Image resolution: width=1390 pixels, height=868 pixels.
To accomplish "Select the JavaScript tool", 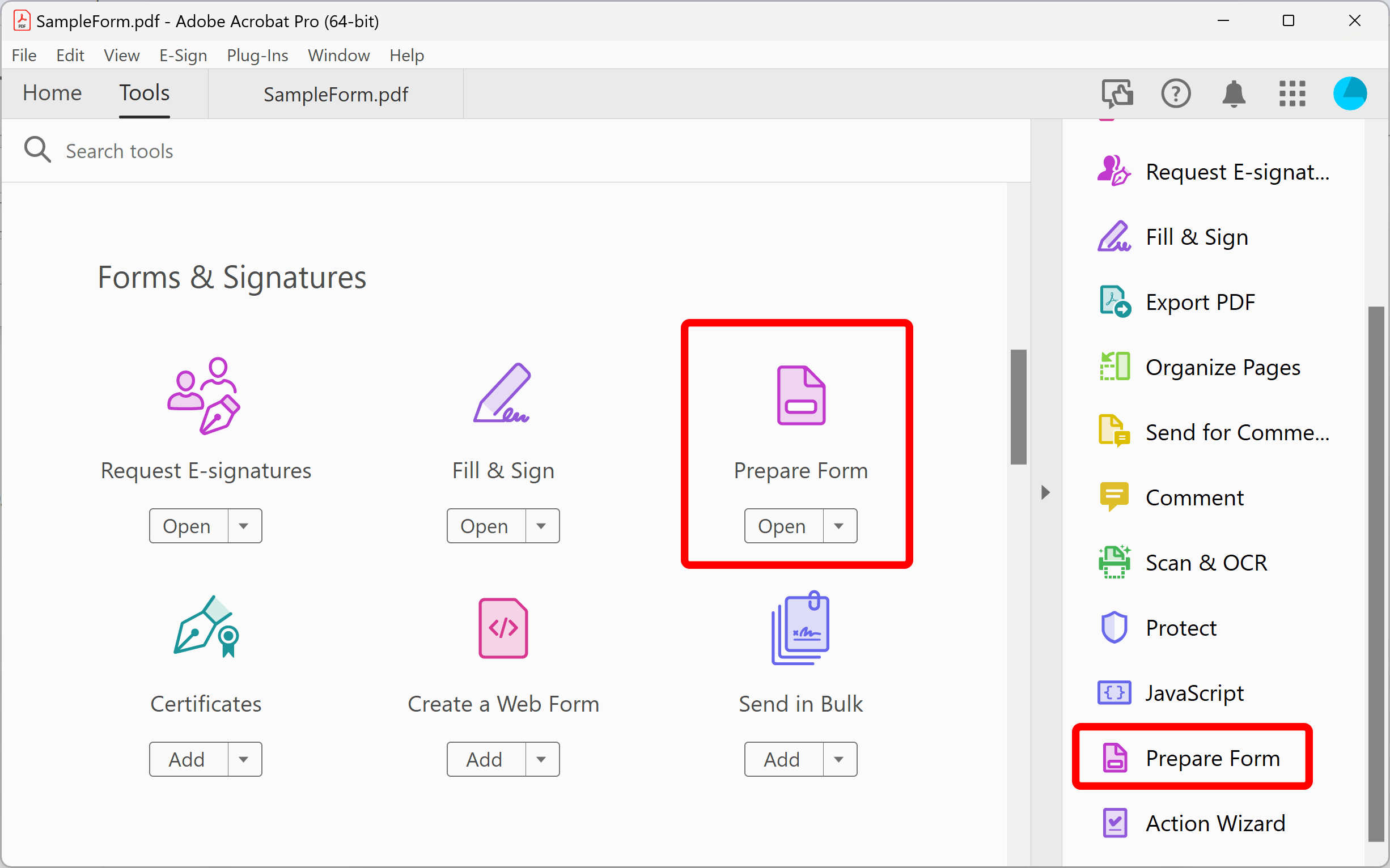I will pyautogui.click(x=1195, y=693).
